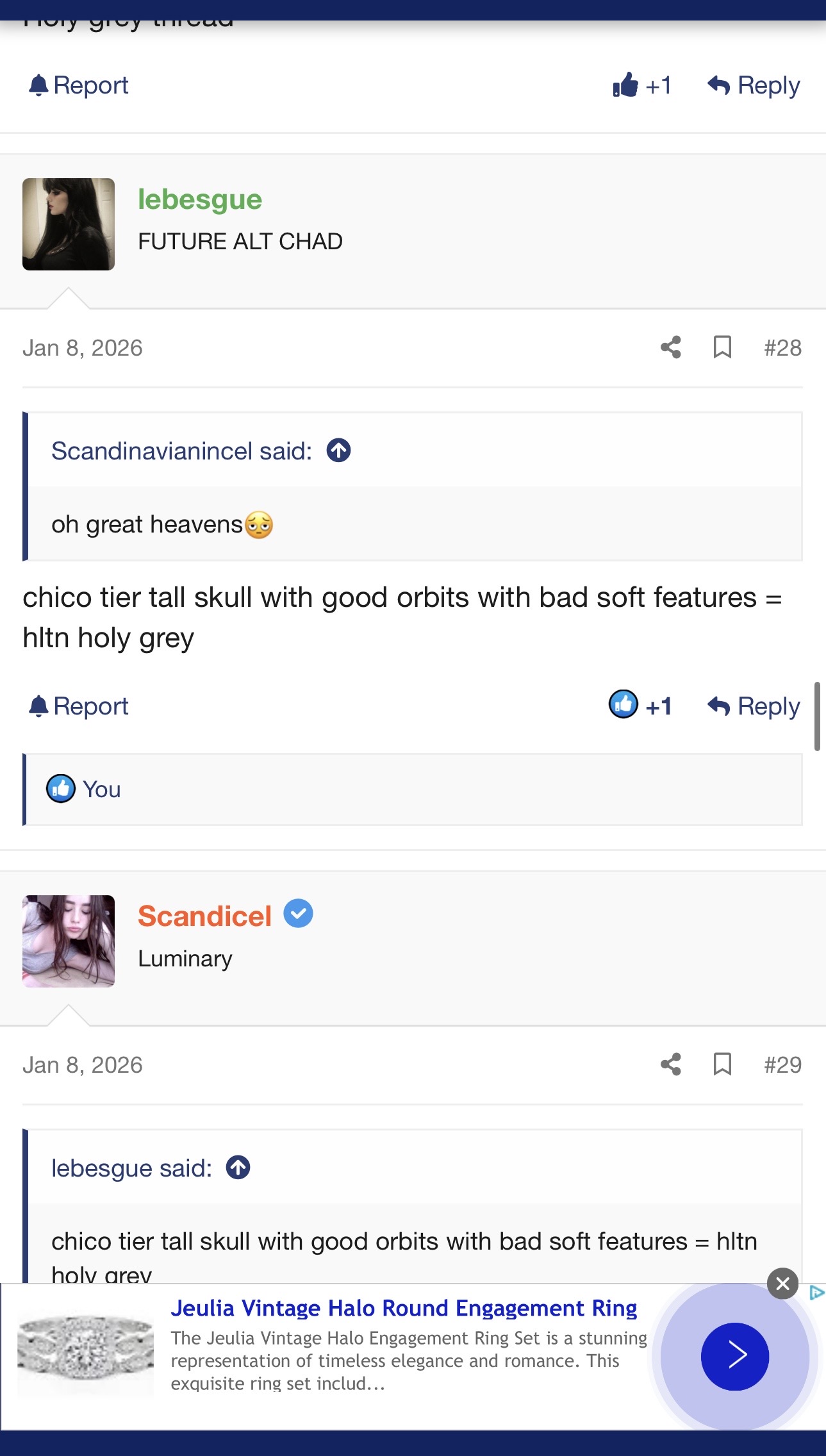Jump to Scandinavianincel's quoted post arrow

pos(338,451)
